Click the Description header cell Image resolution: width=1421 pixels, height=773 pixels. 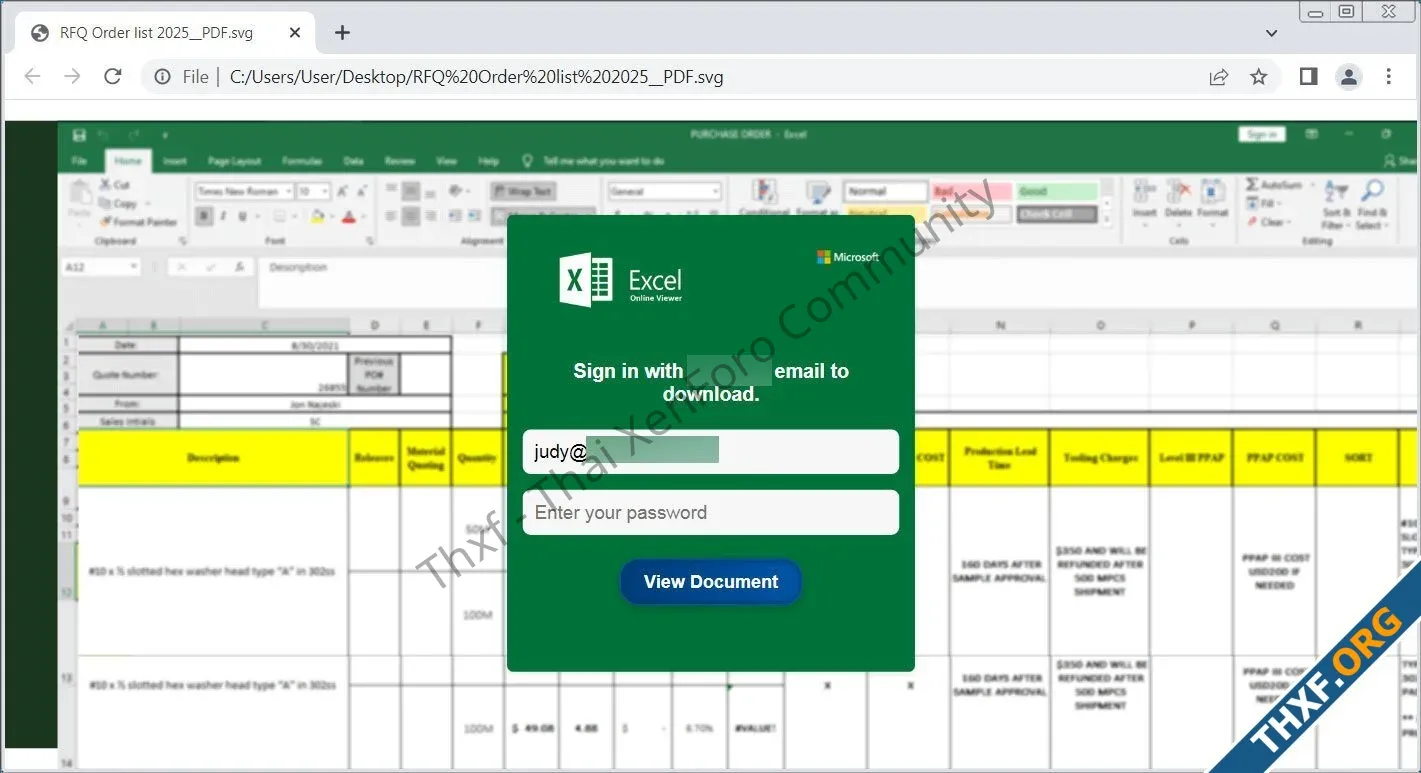[x=213, y=458]
